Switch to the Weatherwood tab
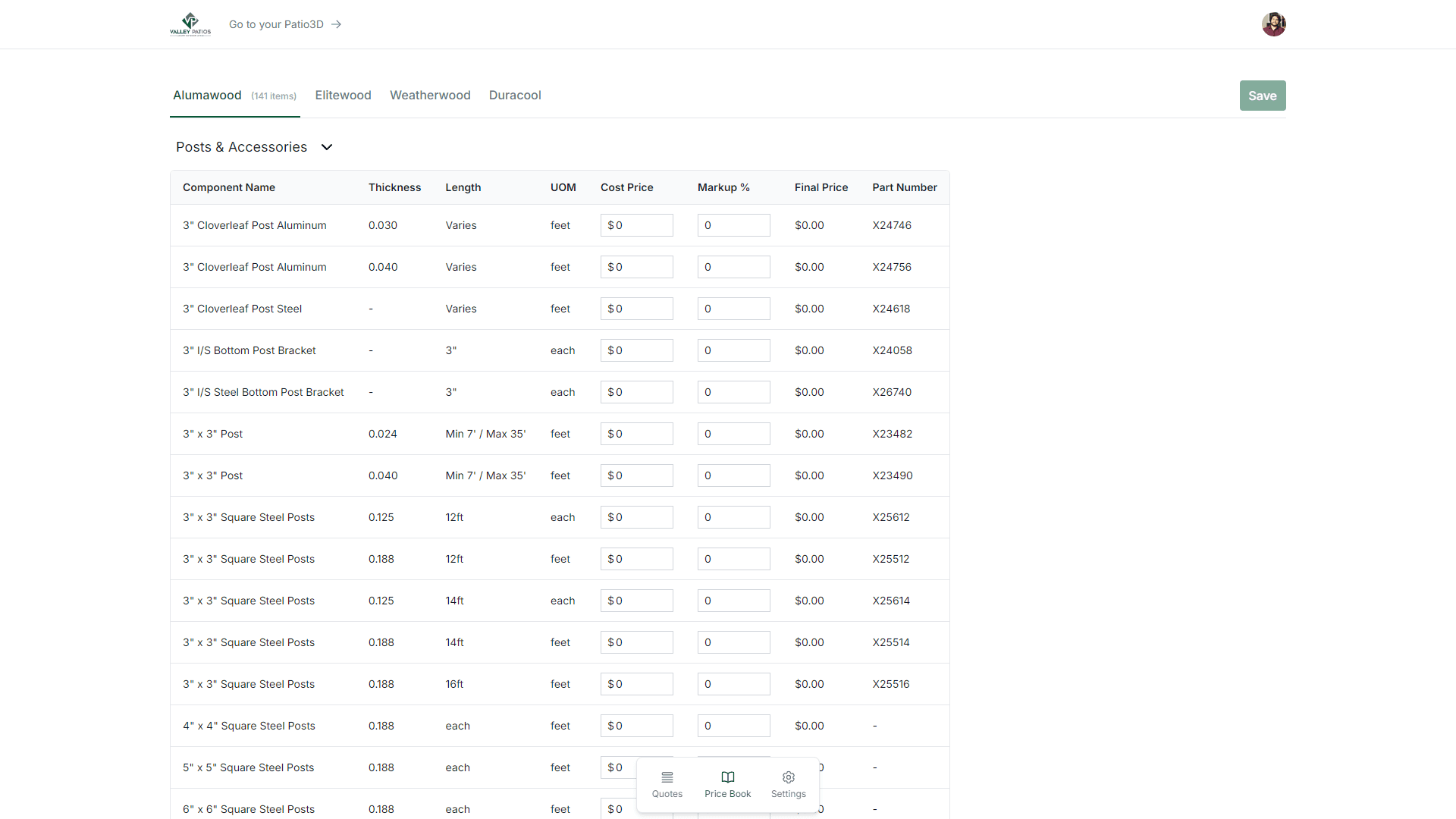The height and width of the screenshot is (819, 1456). tap(430, 96)
